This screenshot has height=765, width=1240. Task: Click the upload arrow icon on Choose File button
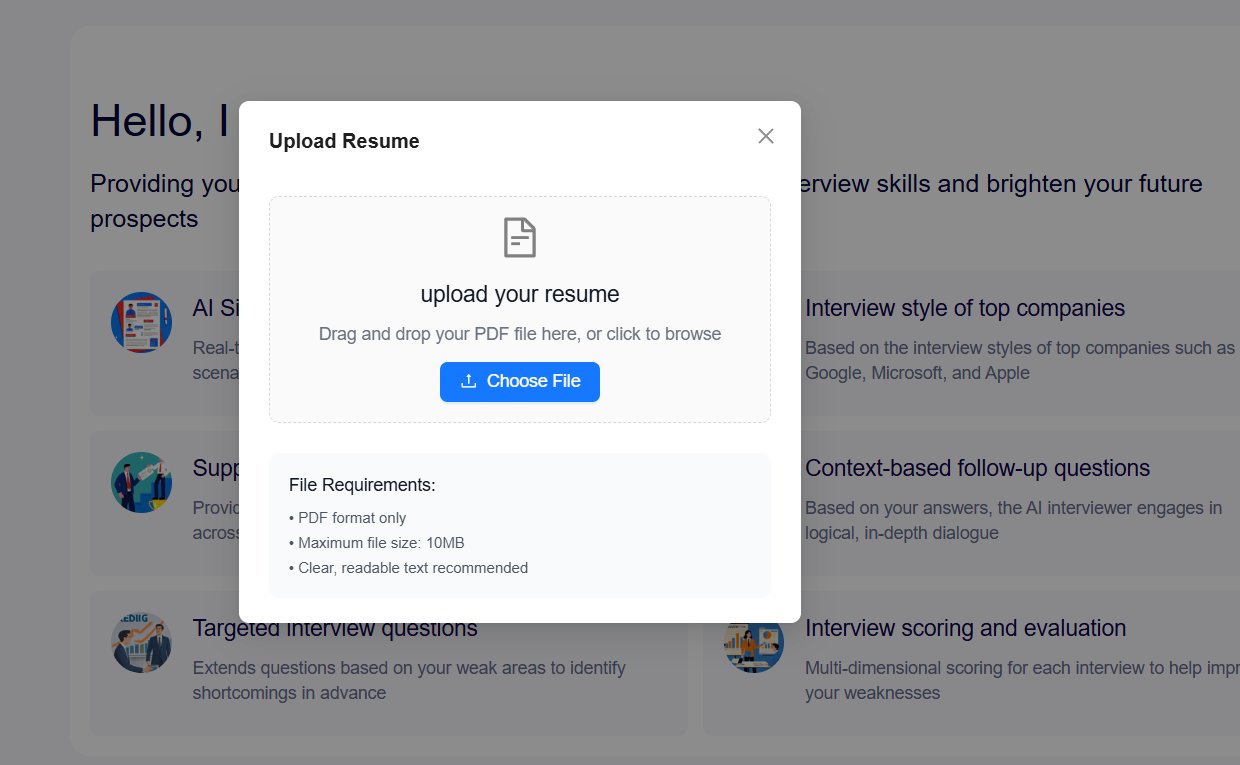470,381
